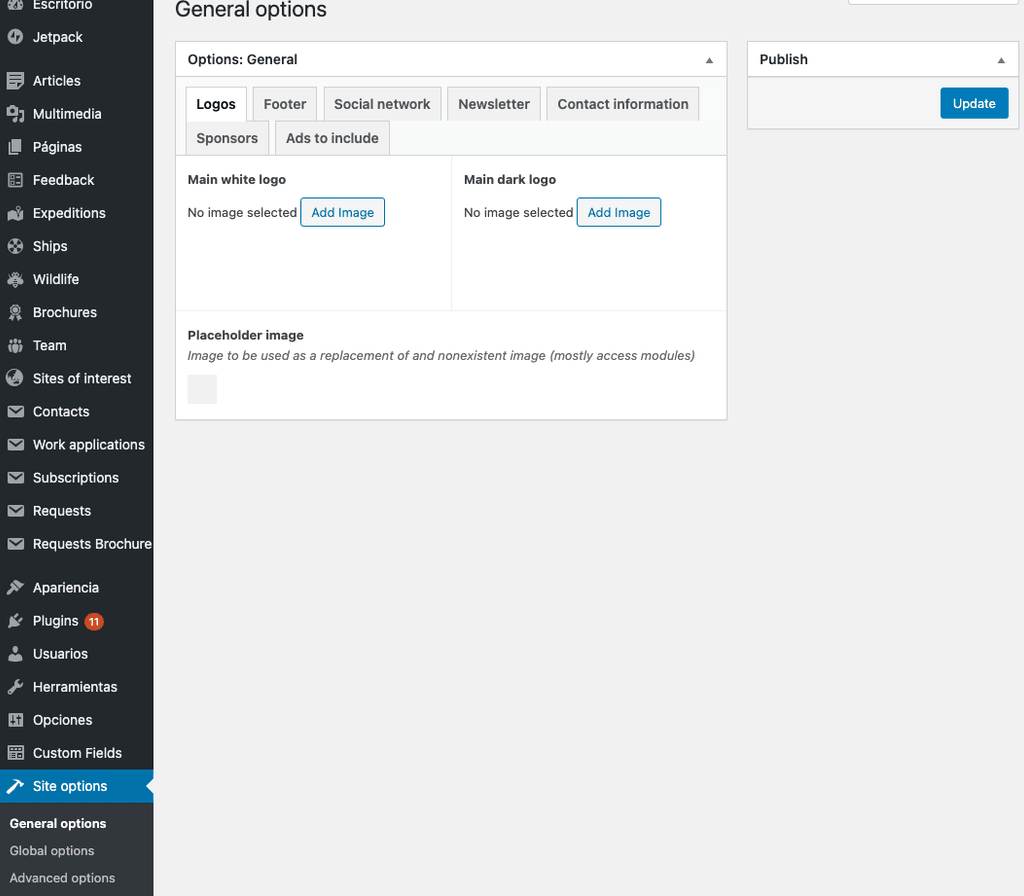Add image for Main dark logo
Screen dimensions: 1024x896
click(x=618, y=212)
